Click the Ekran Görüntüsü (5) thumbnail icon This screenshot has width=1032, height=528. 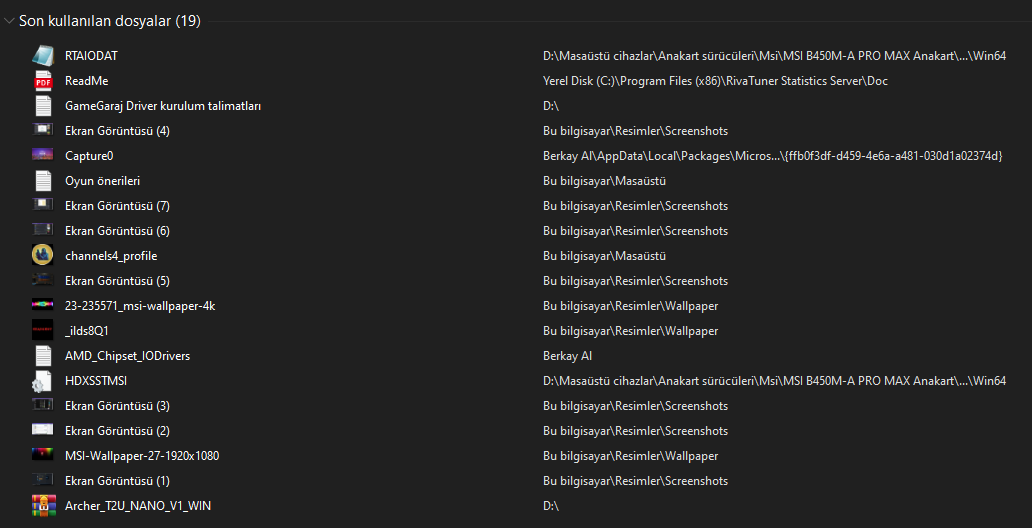click(x=43, y=280)
